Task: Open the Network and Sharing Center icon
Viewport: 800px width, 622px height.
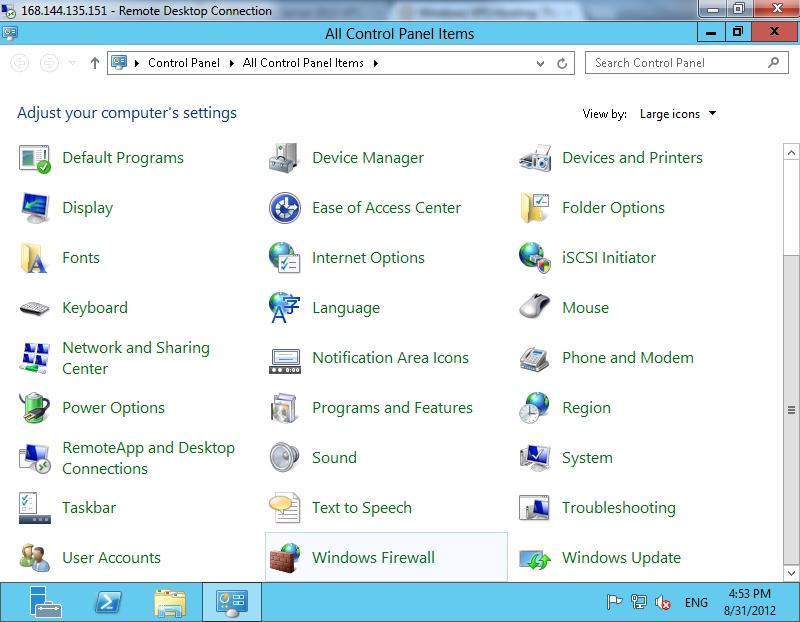Action: click(35, 358)
